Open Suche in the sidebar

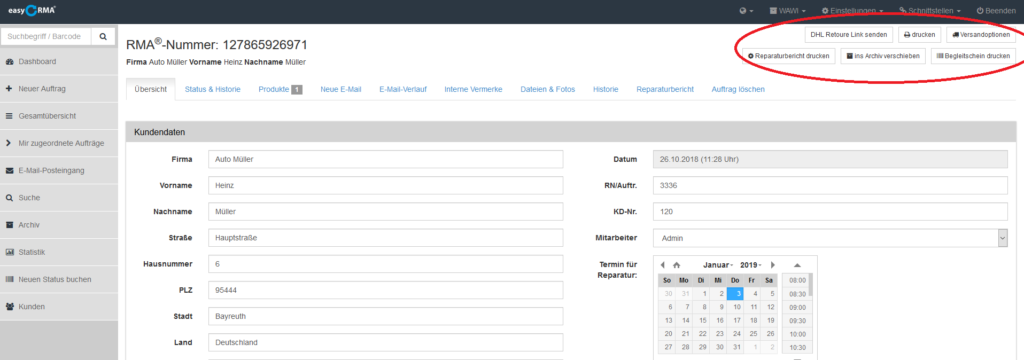click(x=59, y=197)
